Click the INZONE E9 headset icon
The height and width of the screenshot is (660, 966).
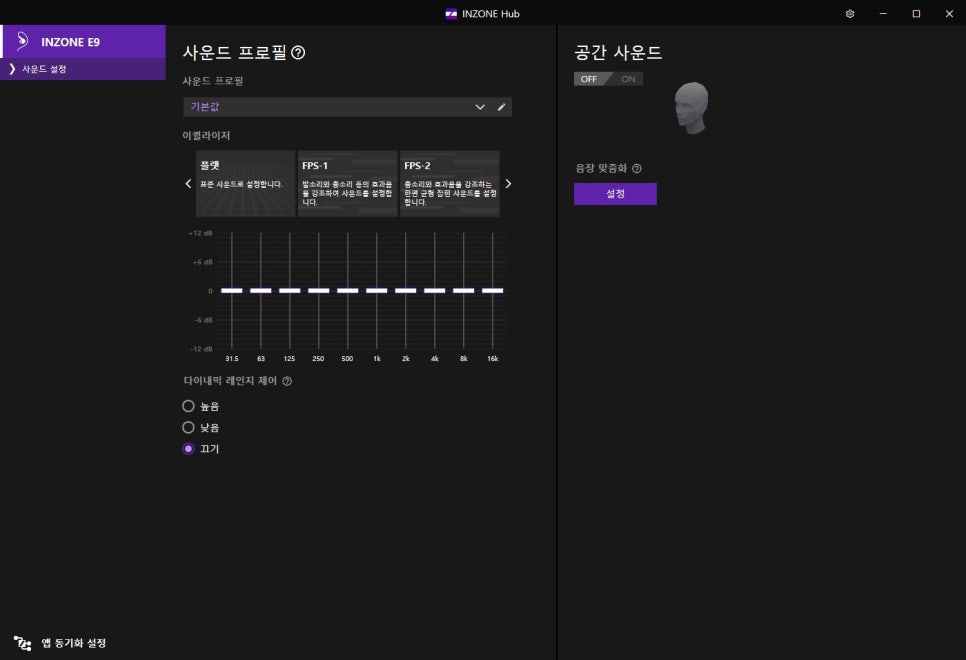[x=23, y=42]
